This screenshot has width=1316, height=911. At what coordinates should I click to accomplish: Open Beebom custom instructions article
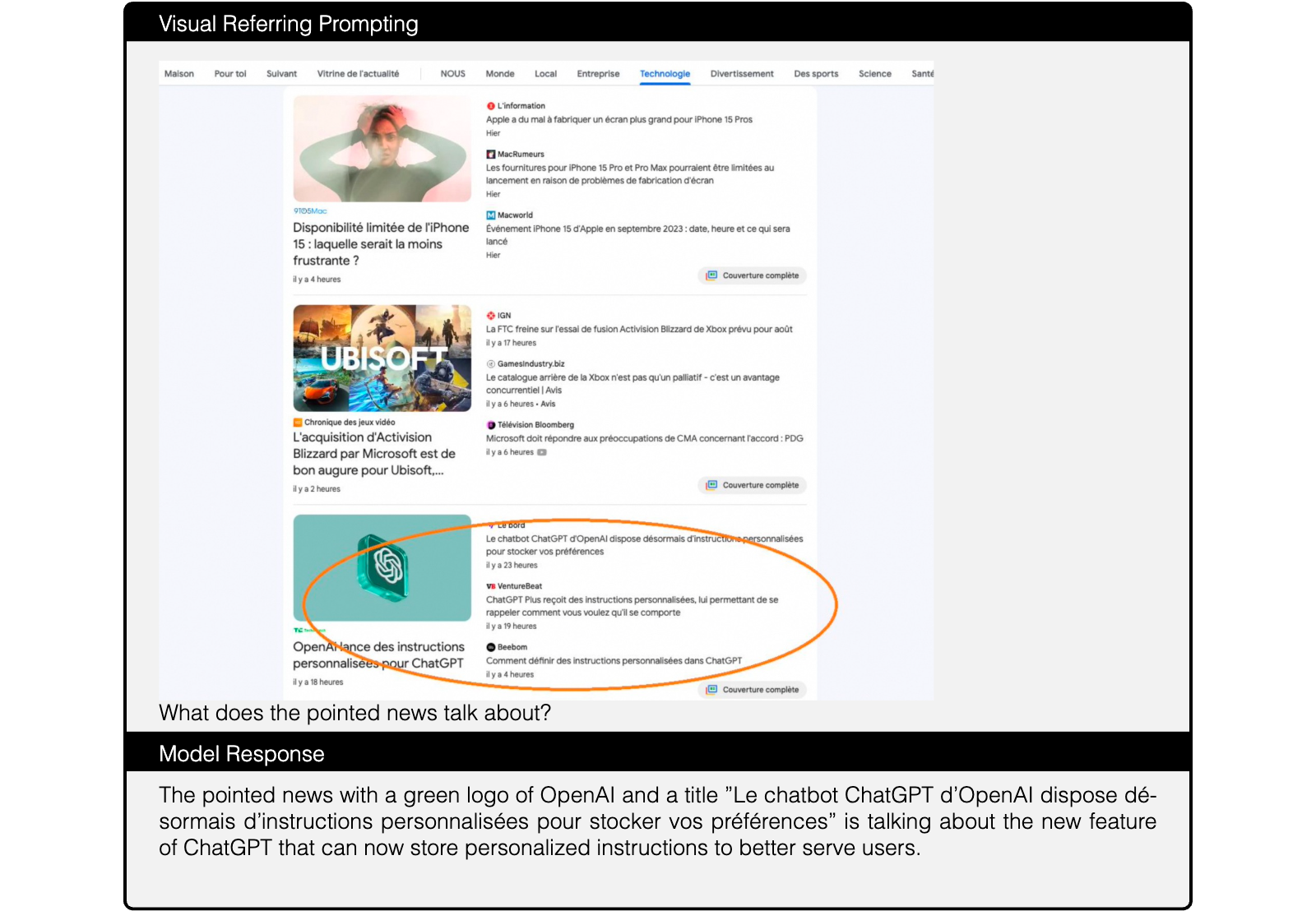click(614, 661)
